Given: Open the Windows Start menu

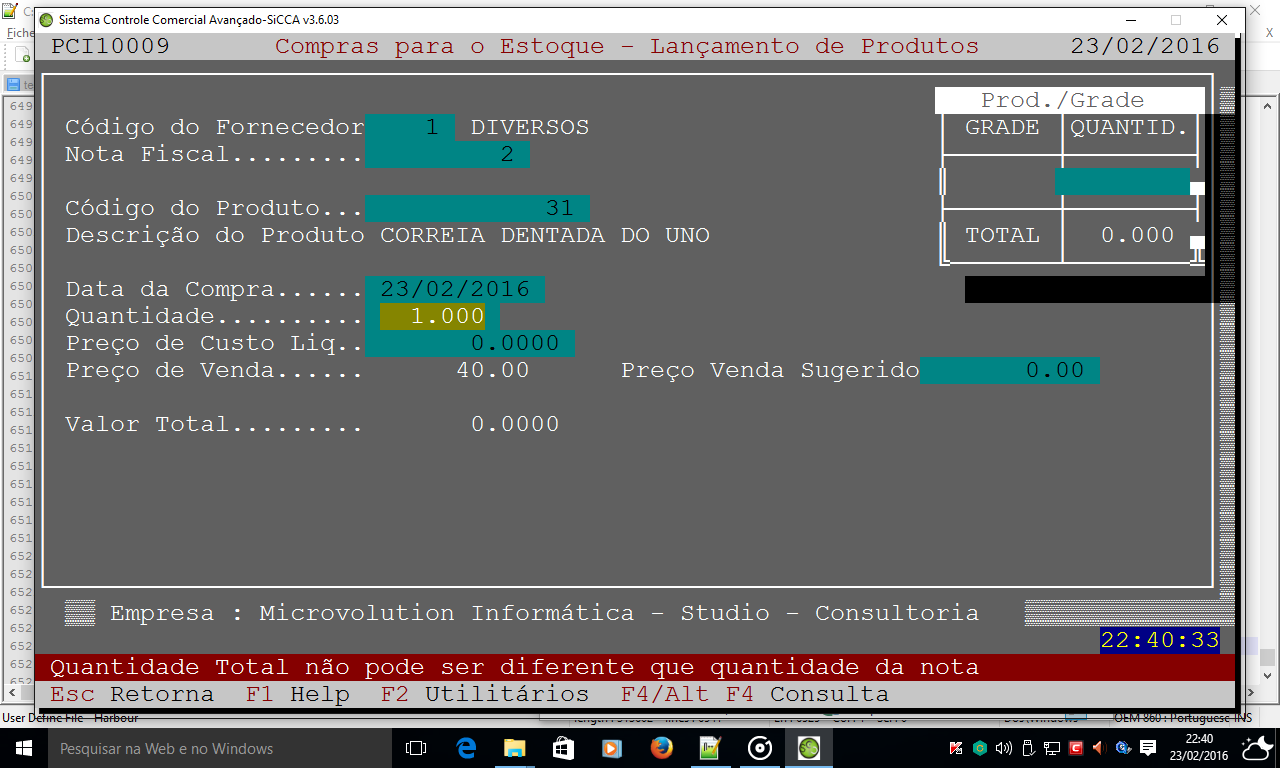Looking at the screenshot, I should pyautogui.click(x=23, y=748).
